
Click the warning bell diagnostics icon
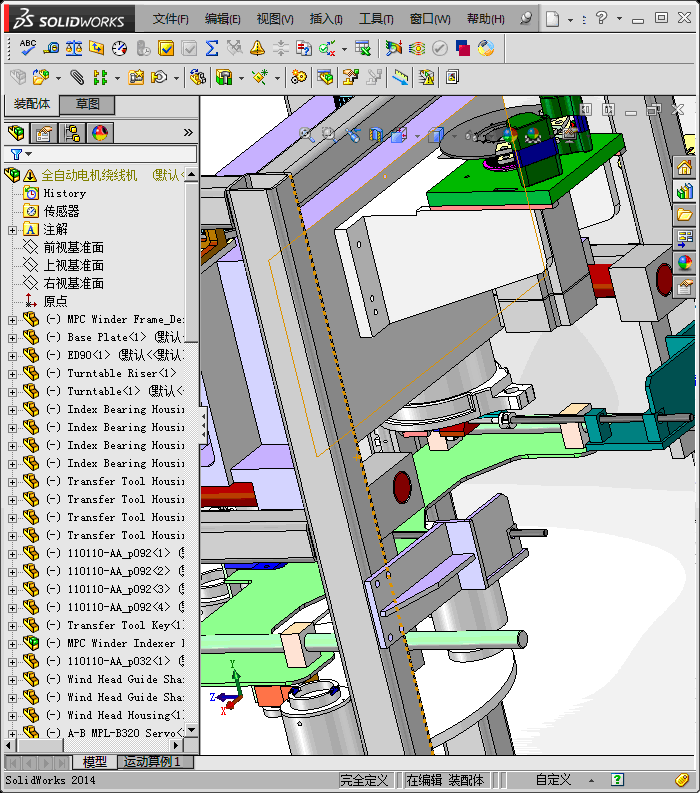coord(257,48)
